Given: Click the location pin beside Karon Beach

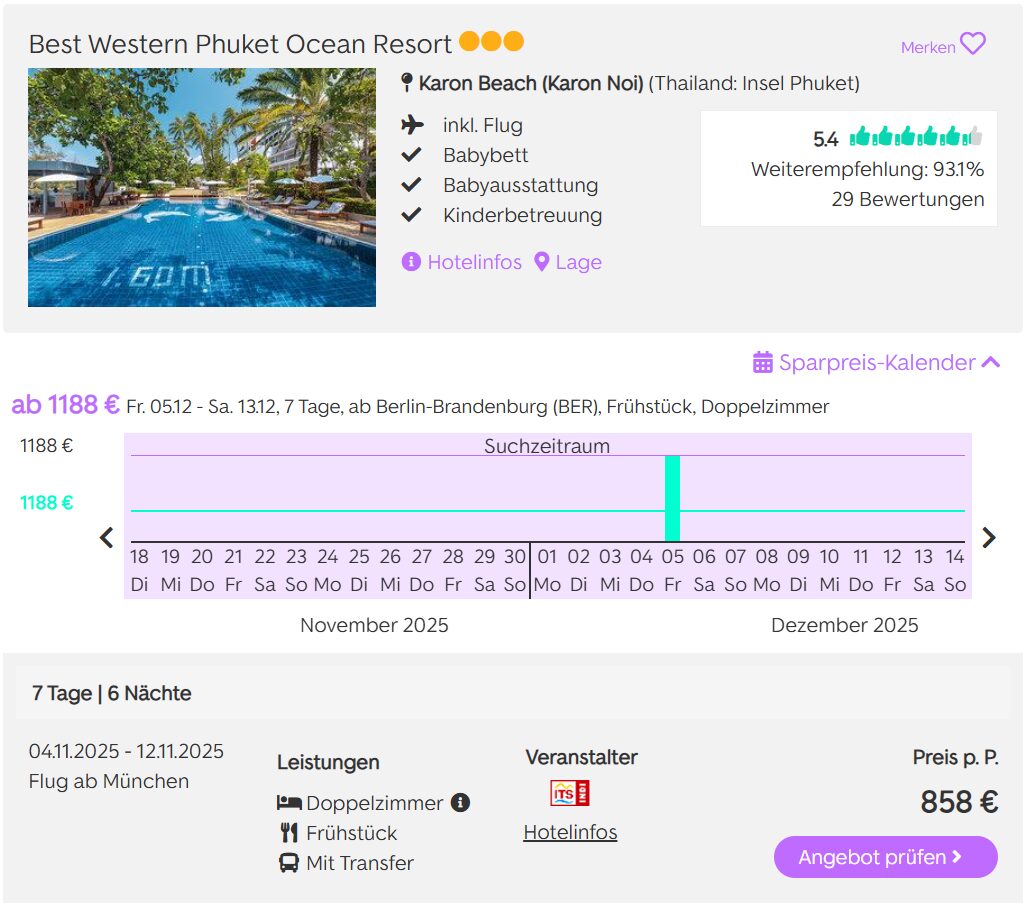Looking at the screenshot, I should (407, 84).
